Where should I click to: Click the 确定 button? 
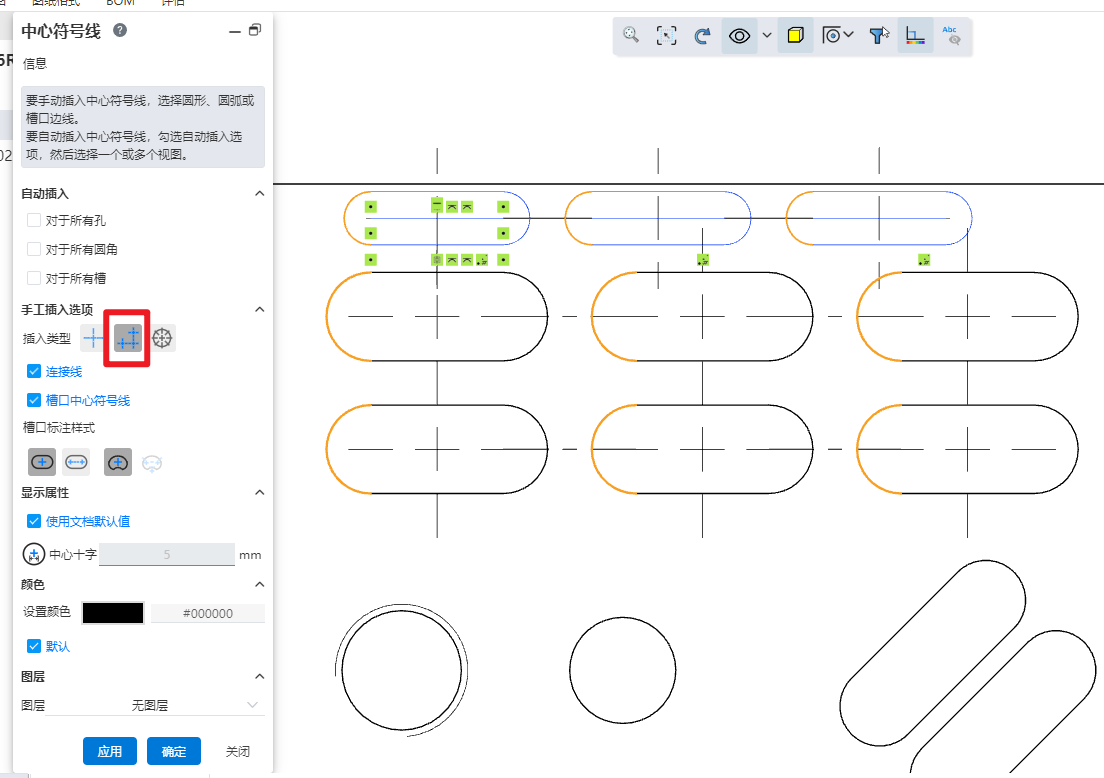coord(173,751)
